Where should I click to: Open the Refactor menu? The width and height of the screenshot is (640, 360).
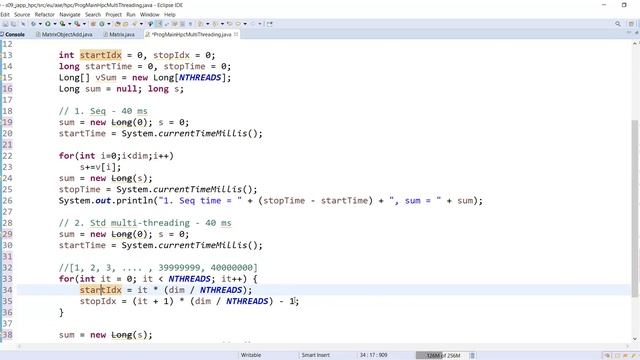[x=44, y=15]
